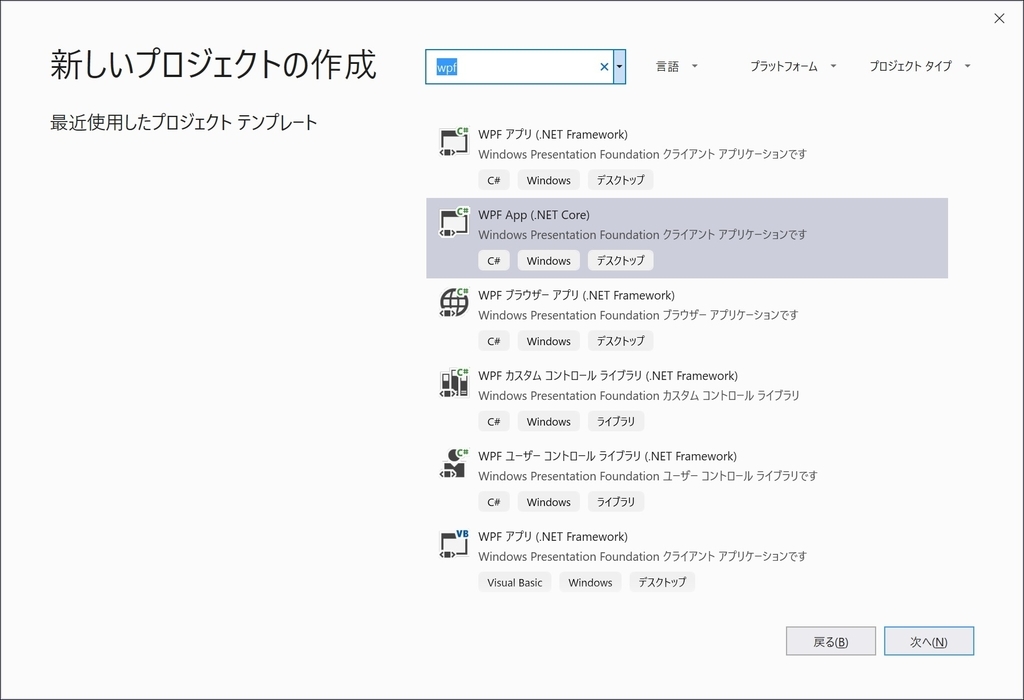
Task: Select WPF ブラウザー アプリ (.NET Framework) title
Action: pyautogui.click(x=576, y=295)
